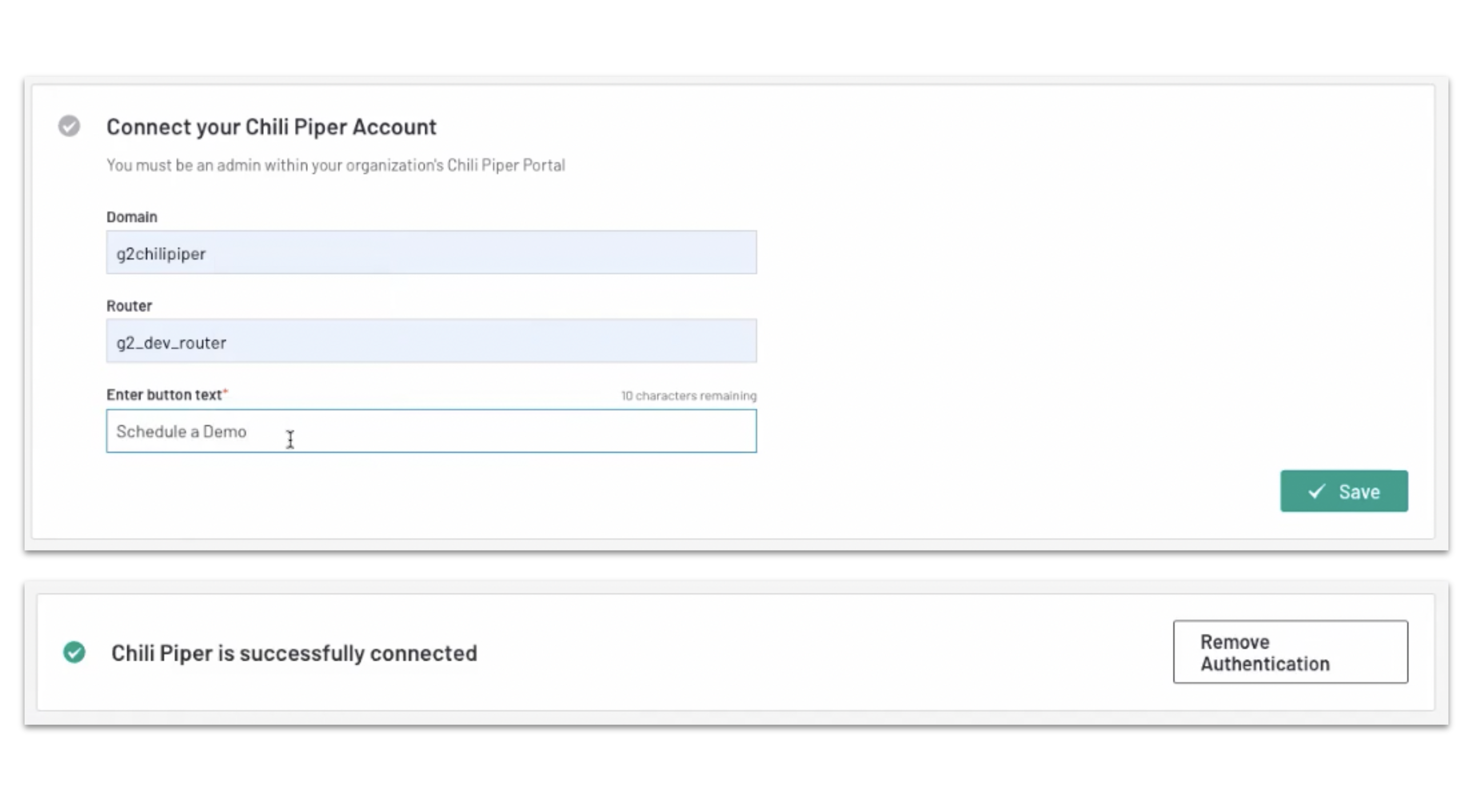1473x812 pixels.
Task: Click the g2_dev_router value text
Action: pos(171,343)
